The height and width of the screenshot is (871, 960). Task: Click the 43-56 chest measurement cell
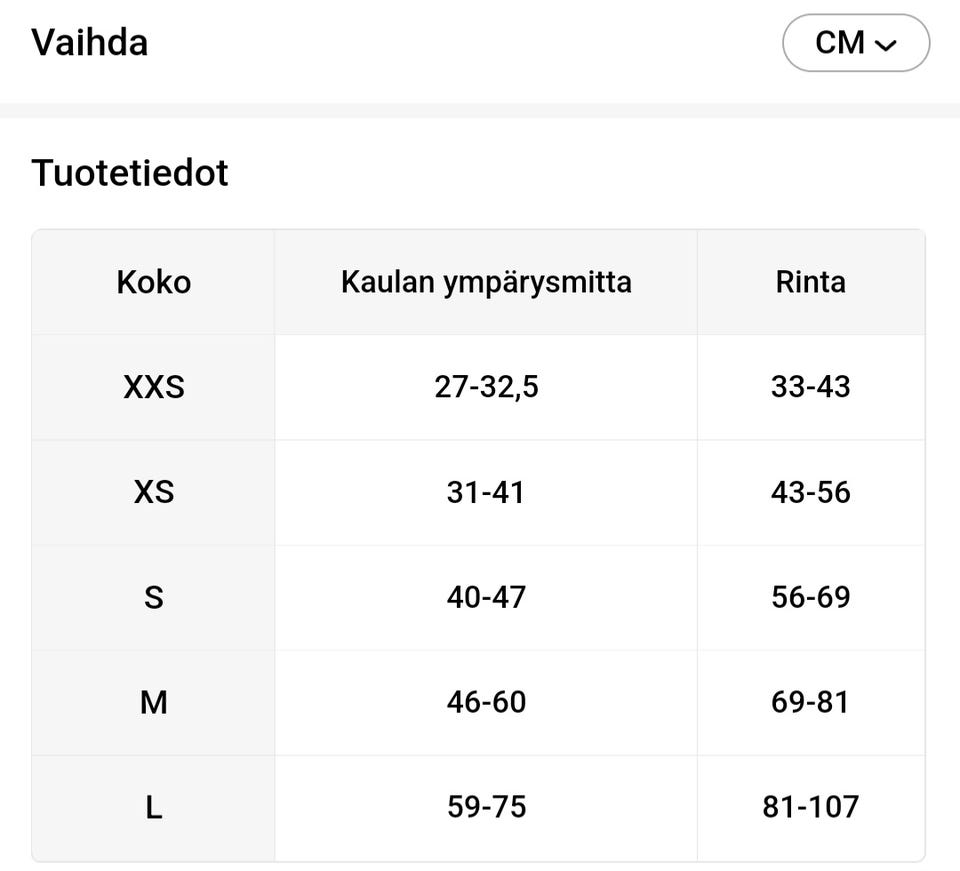811,491
